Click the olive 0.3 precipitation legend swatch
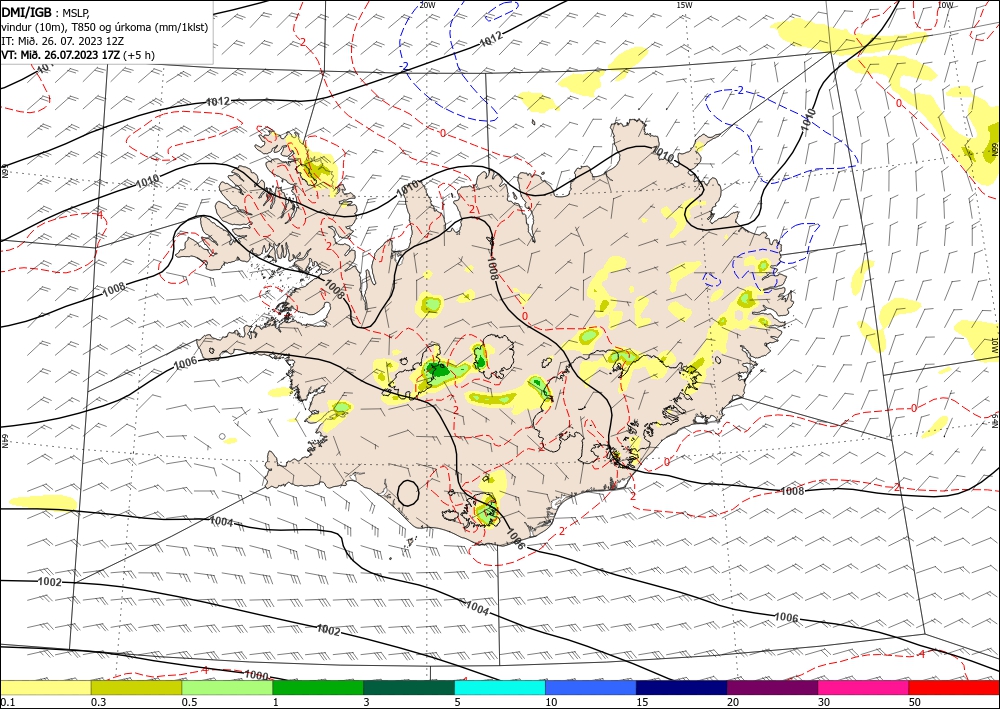1000x709 pixels. point(136,687)
